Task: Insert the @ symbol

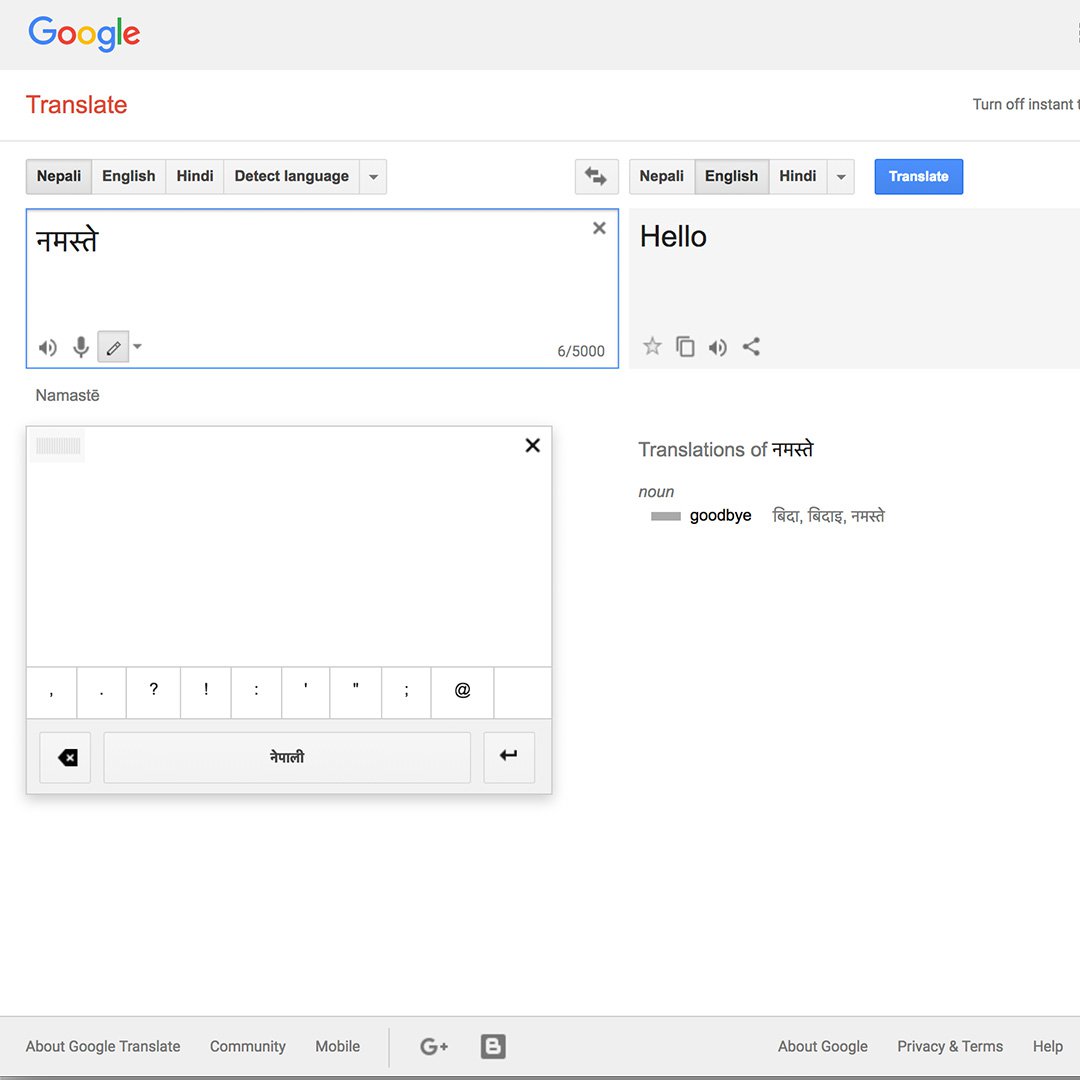Action: [x=462, y=692]
